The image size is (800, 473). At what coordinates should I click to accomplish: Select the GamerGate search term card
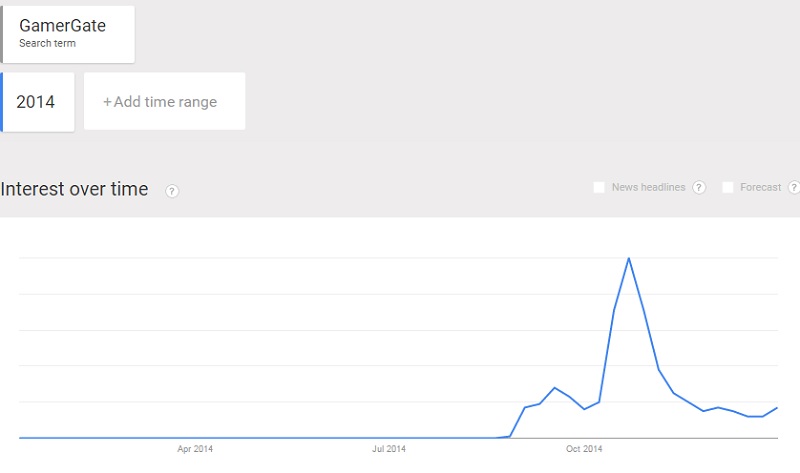coord(67,34)
